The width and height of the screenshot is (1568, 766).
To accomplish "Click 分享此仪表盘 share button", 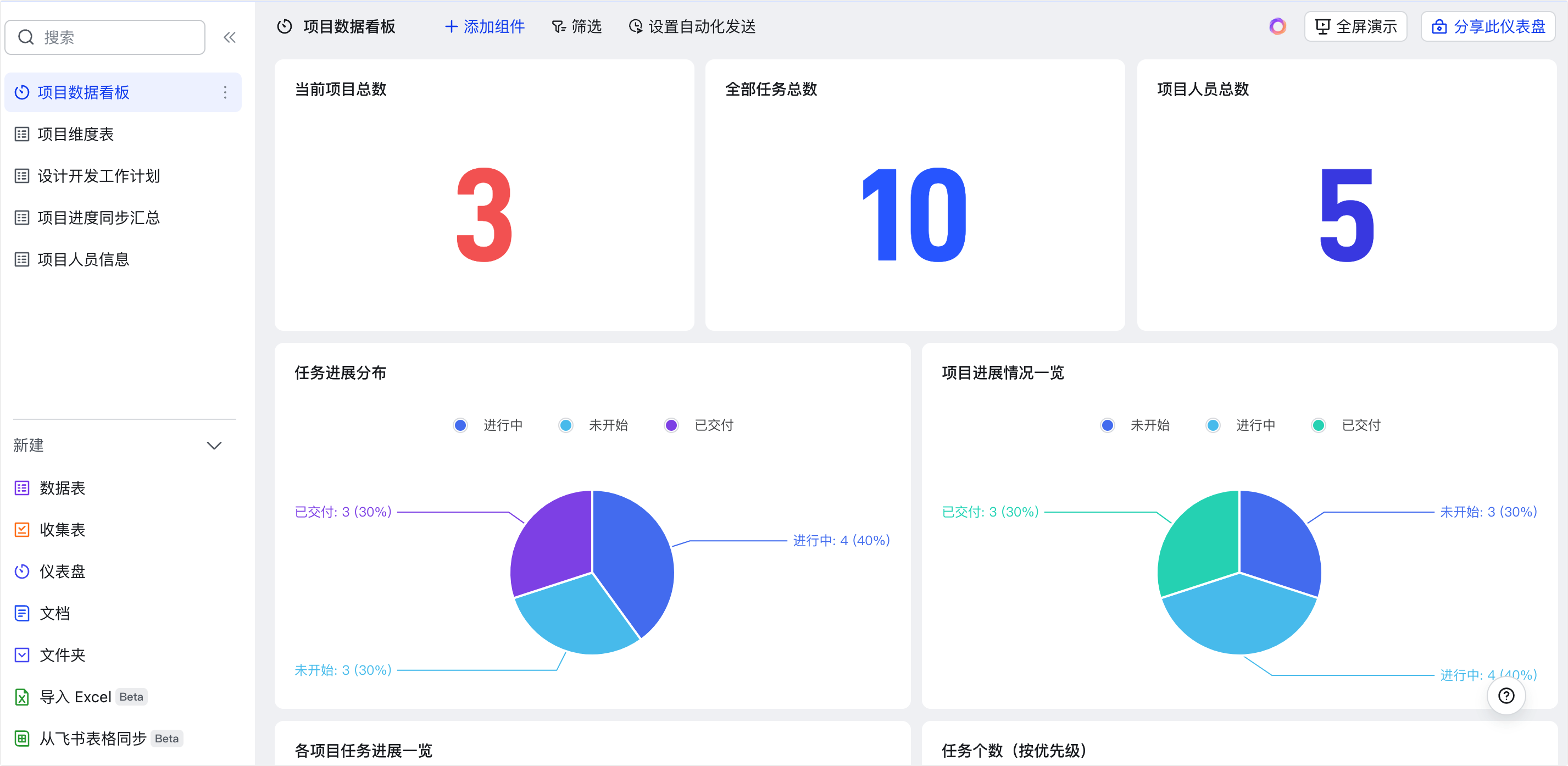I will point(1488,26).
